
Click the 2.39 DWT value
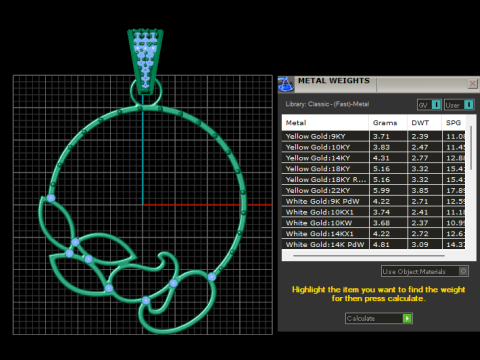pyautogui.click(x=420, y=136)
